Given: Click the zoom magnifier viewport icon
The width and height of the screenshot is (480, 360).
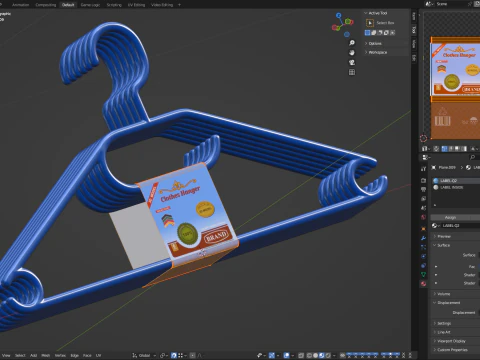Looking at the screenshot, I should [352, 43].
